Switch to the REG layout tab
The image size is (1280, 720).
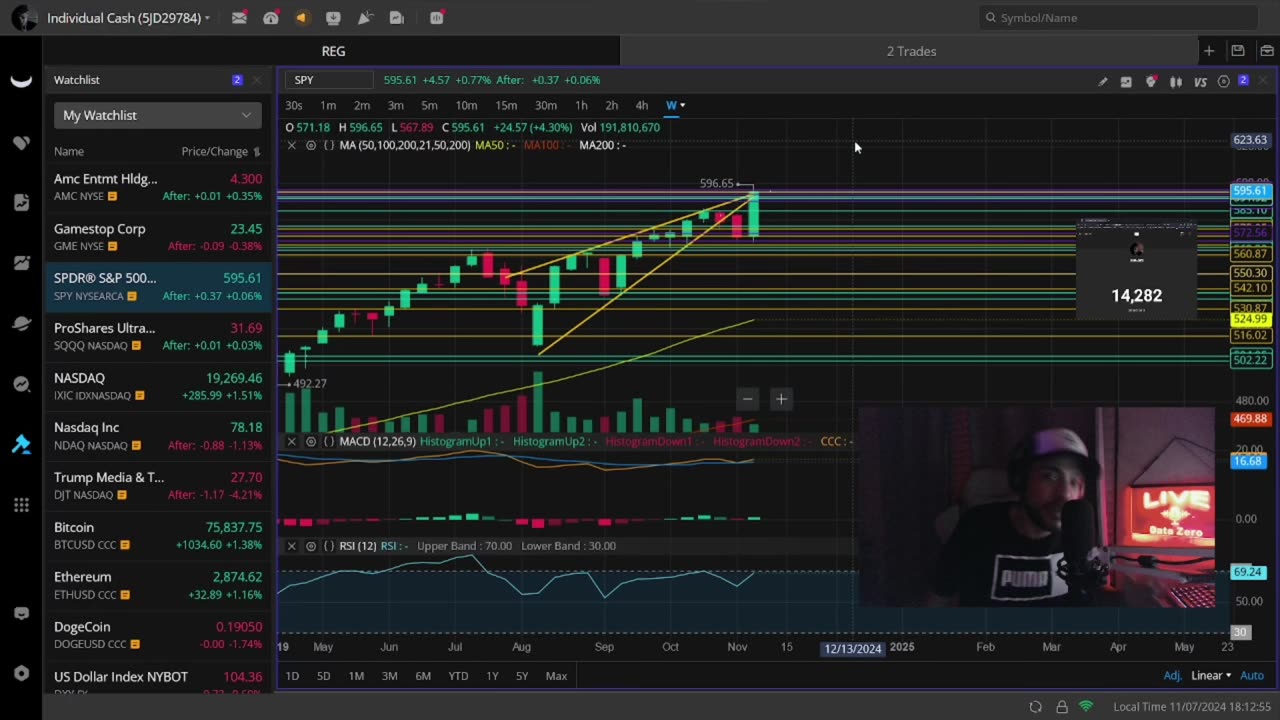pos(333,51)
